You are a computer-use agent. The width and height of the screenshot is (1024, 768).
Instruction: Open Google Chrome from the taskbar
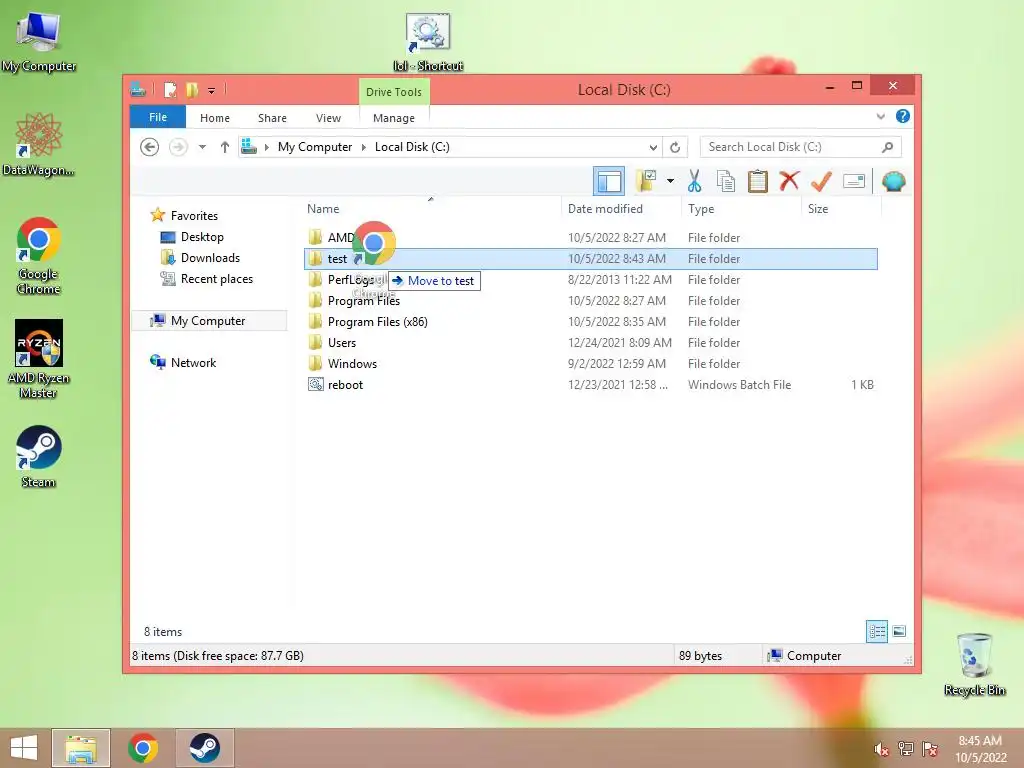[x=143, y=748]
